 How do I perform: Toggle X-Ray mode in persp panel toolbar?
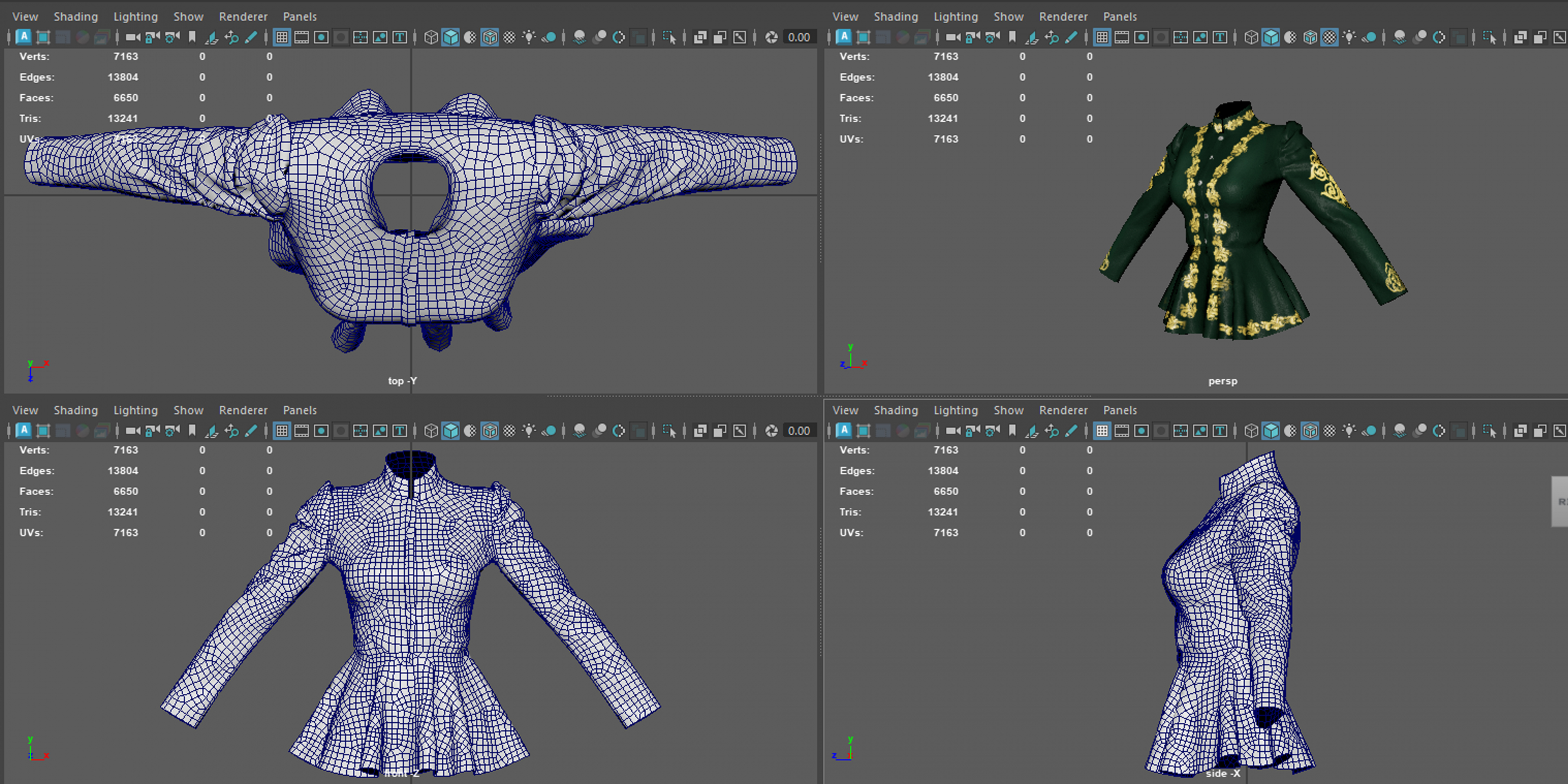1521,37
